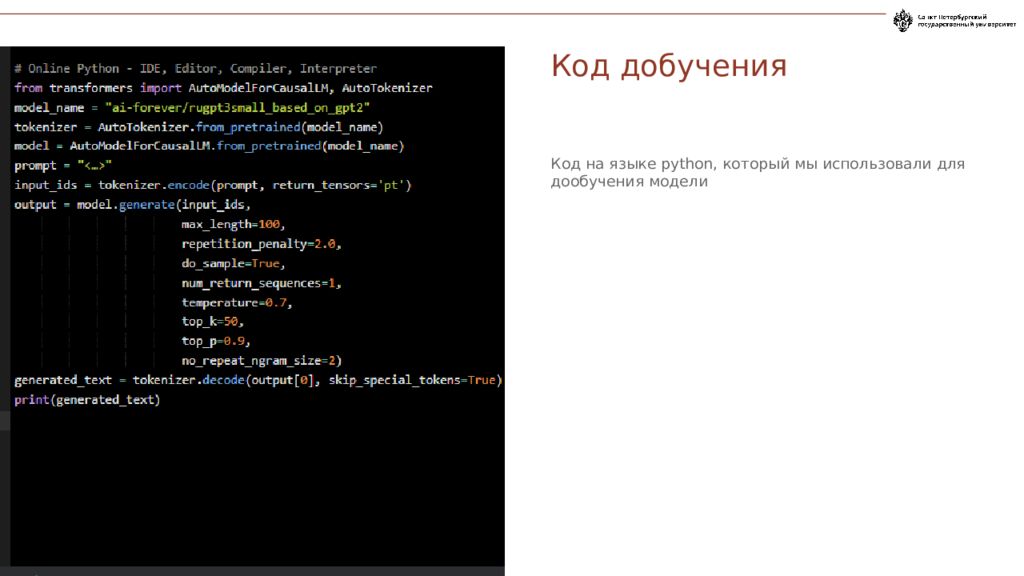Click the university coat of arms emblem

[x=902, y=21]
